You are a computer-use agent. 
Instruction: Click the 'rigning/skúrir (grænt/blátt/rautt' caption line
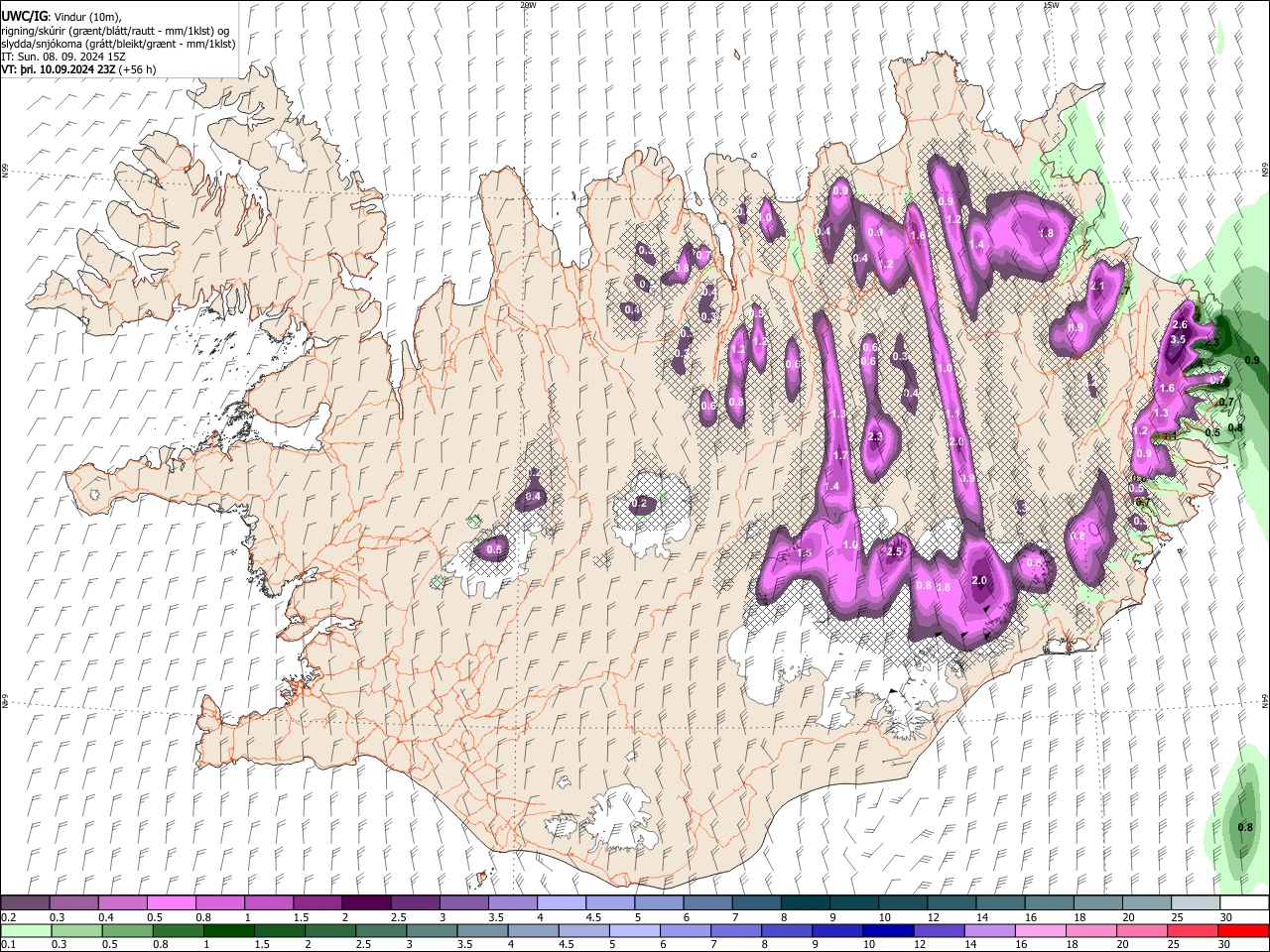[115, 31]
